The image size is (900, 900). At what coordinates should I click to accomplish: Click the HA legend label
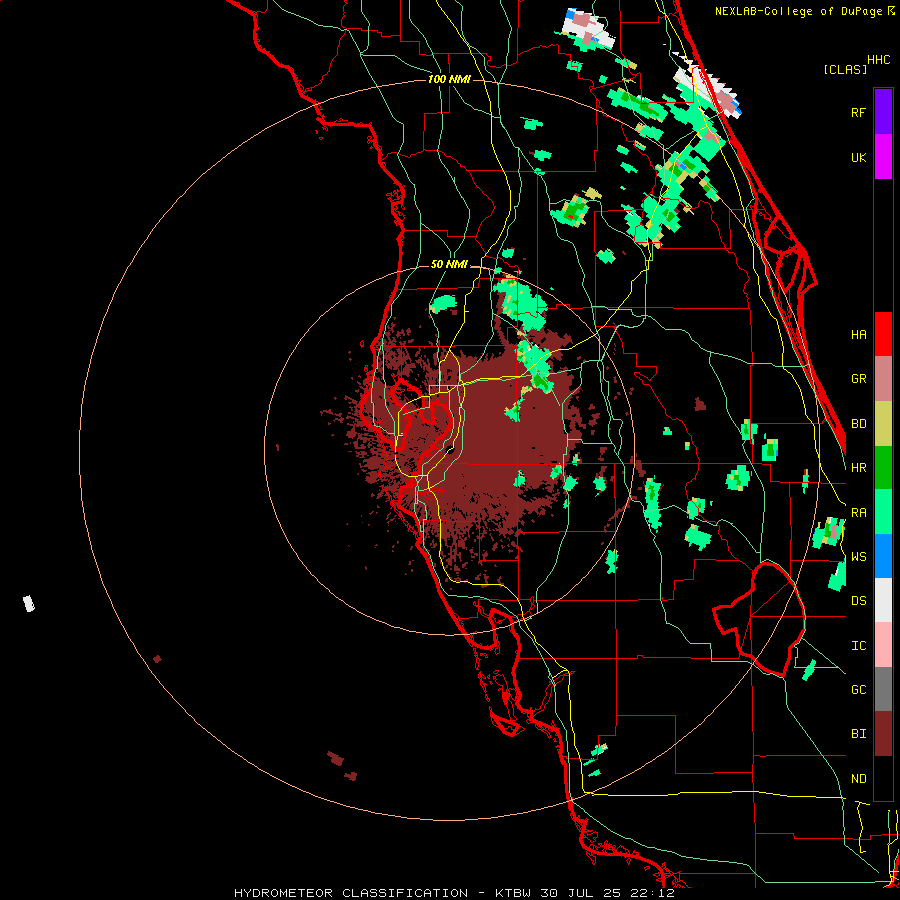pos(859,334)
